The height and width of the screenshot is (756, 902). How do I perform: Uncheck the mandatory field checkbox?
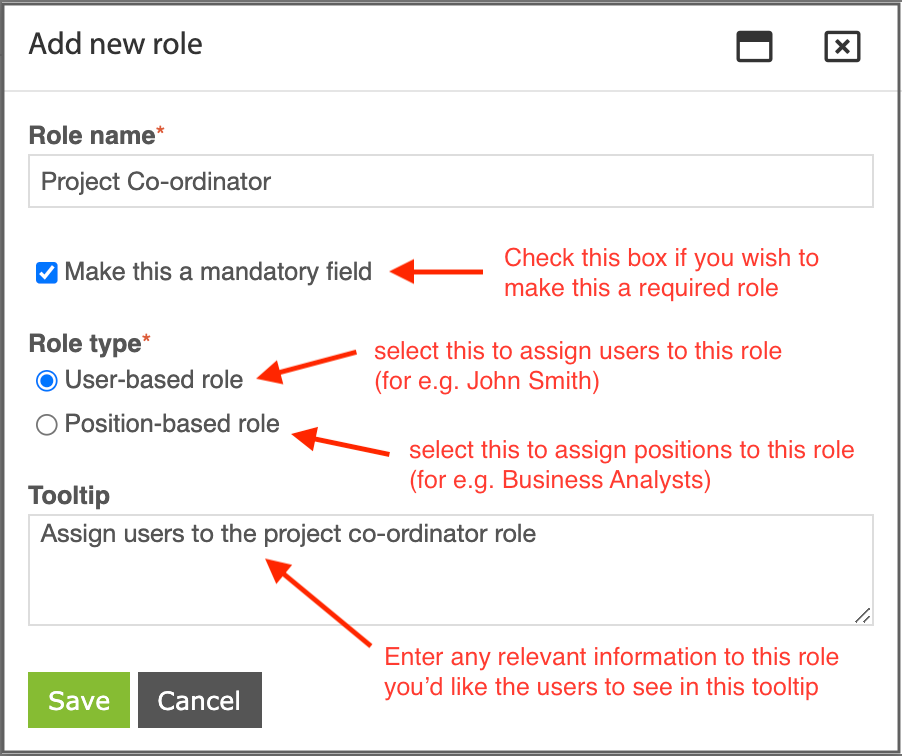coord(47,273)
